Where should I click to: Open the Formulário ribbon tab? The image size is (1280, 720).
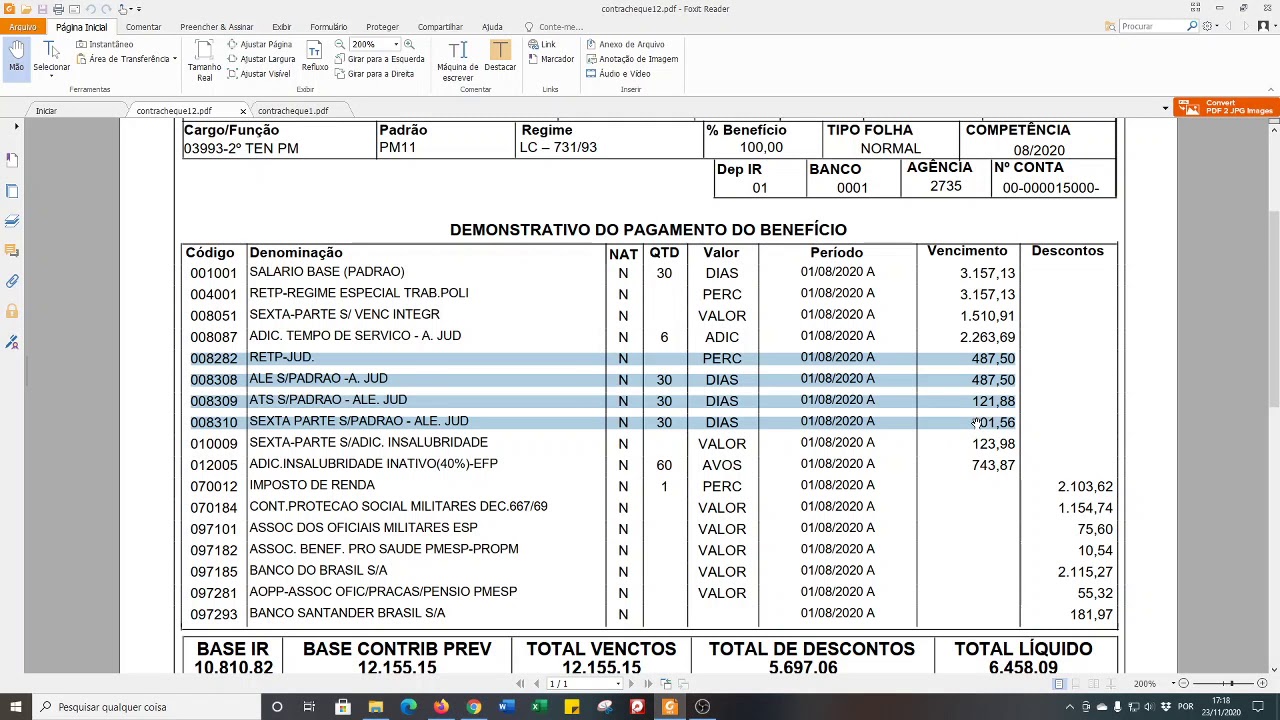click(x=328, y=27)
